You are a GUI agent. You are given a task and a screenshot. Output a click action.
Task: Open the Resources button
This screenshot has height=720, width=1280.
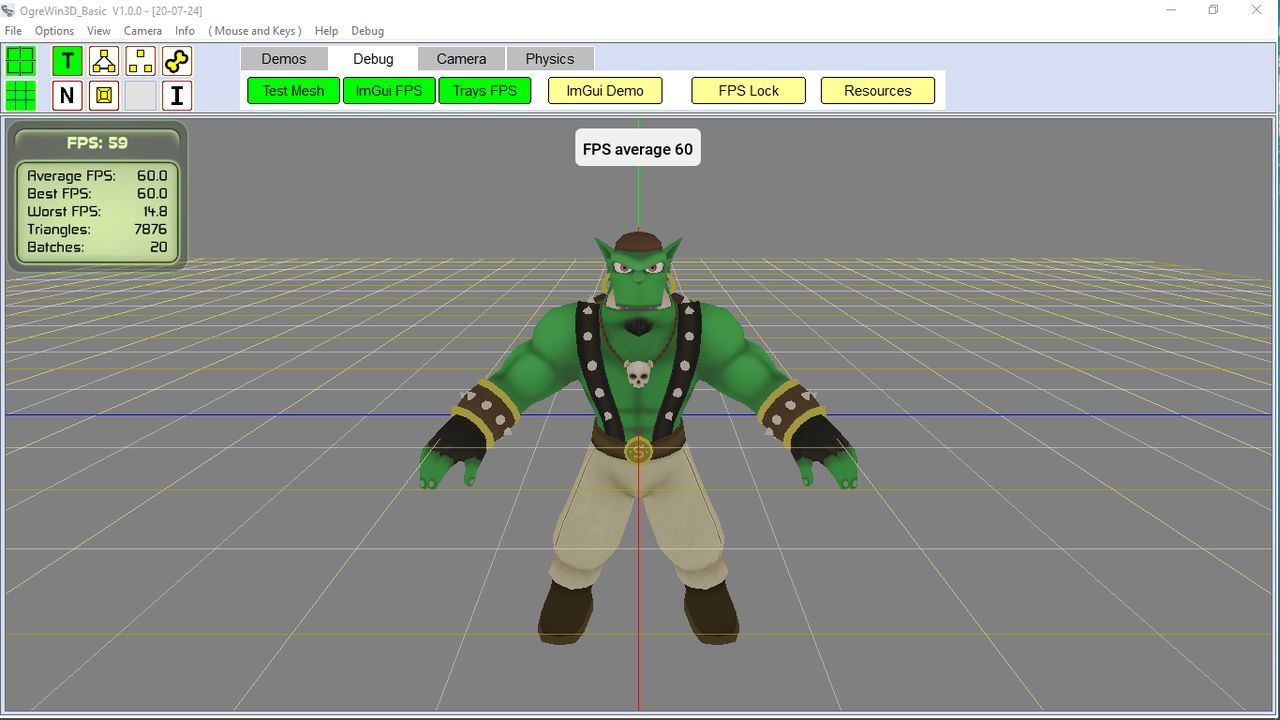pos(878,90)
